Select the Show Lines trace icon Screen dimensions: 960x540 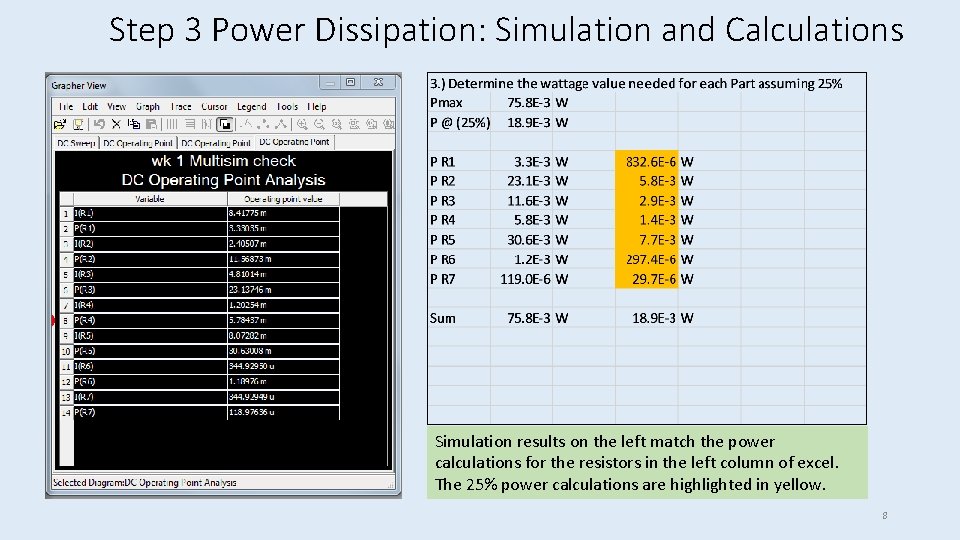coord(247,124)
